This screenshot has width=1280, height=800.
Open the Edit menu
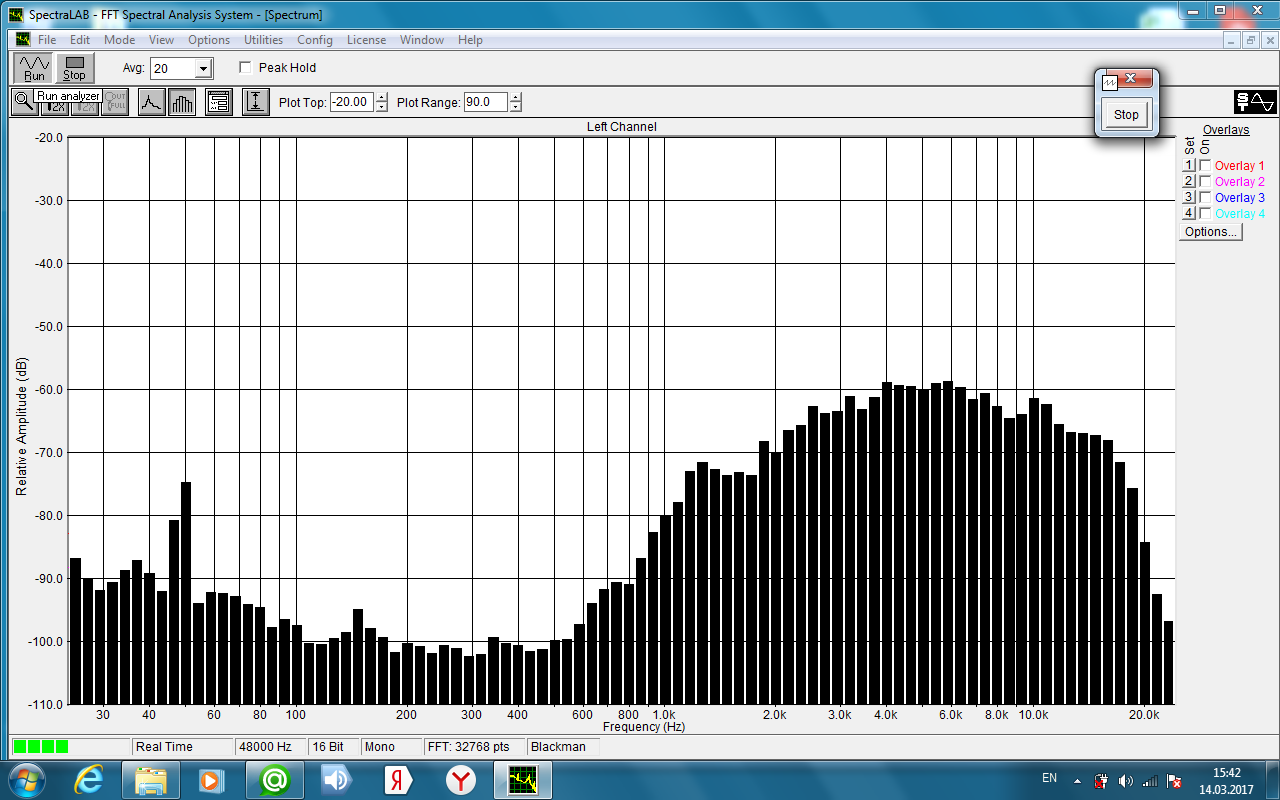coord(80,40)
